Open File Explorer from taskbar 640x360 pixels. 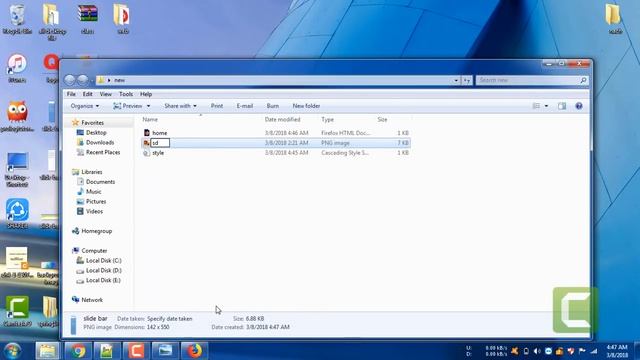click(x=47, y=351)
